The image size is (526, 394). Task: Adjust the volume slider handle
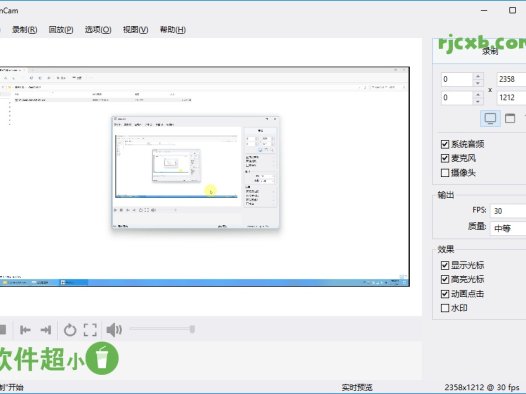point(192,329)
